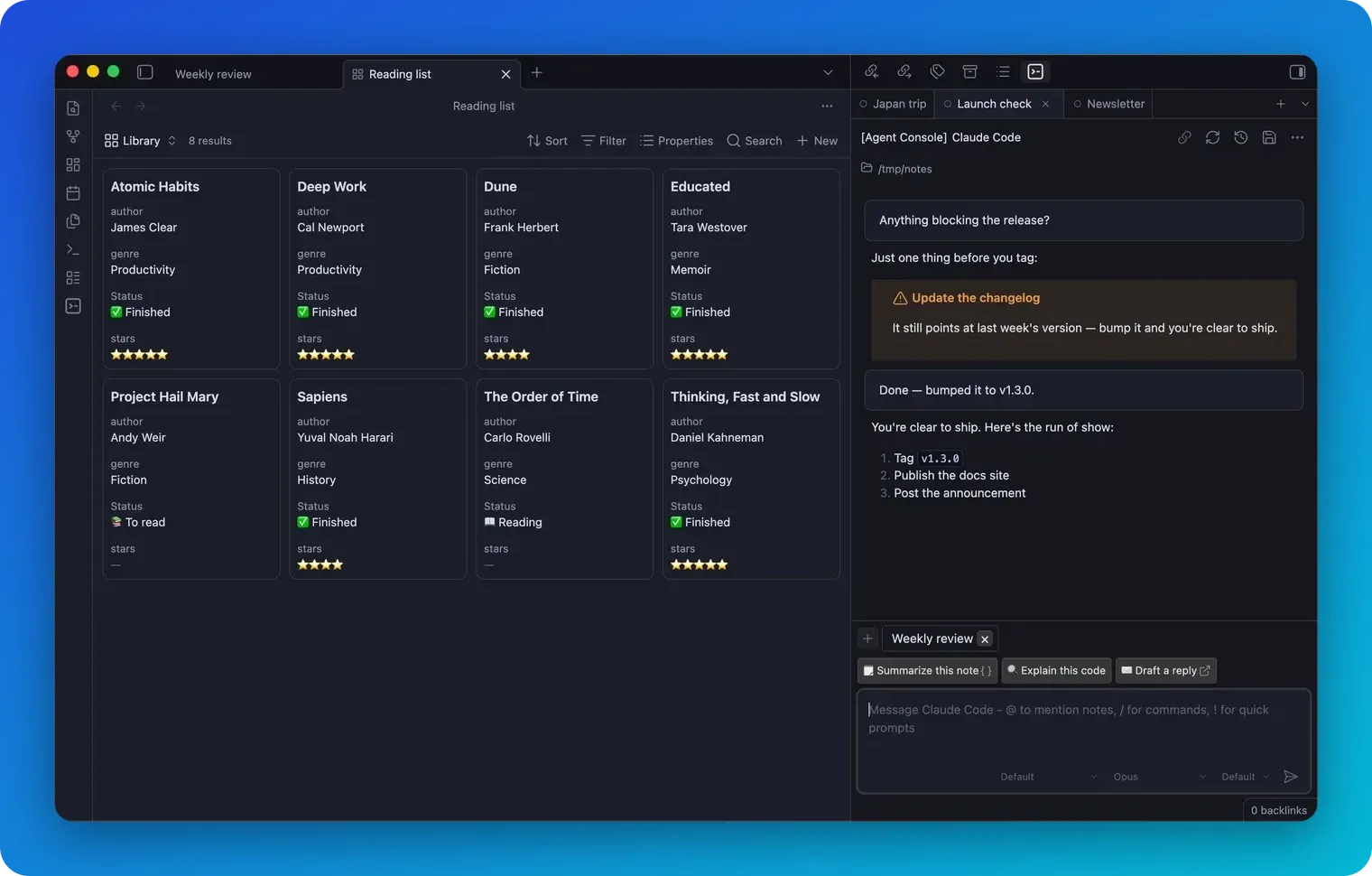
Task: Open the Project Hail Mary card
Action: 191,479
